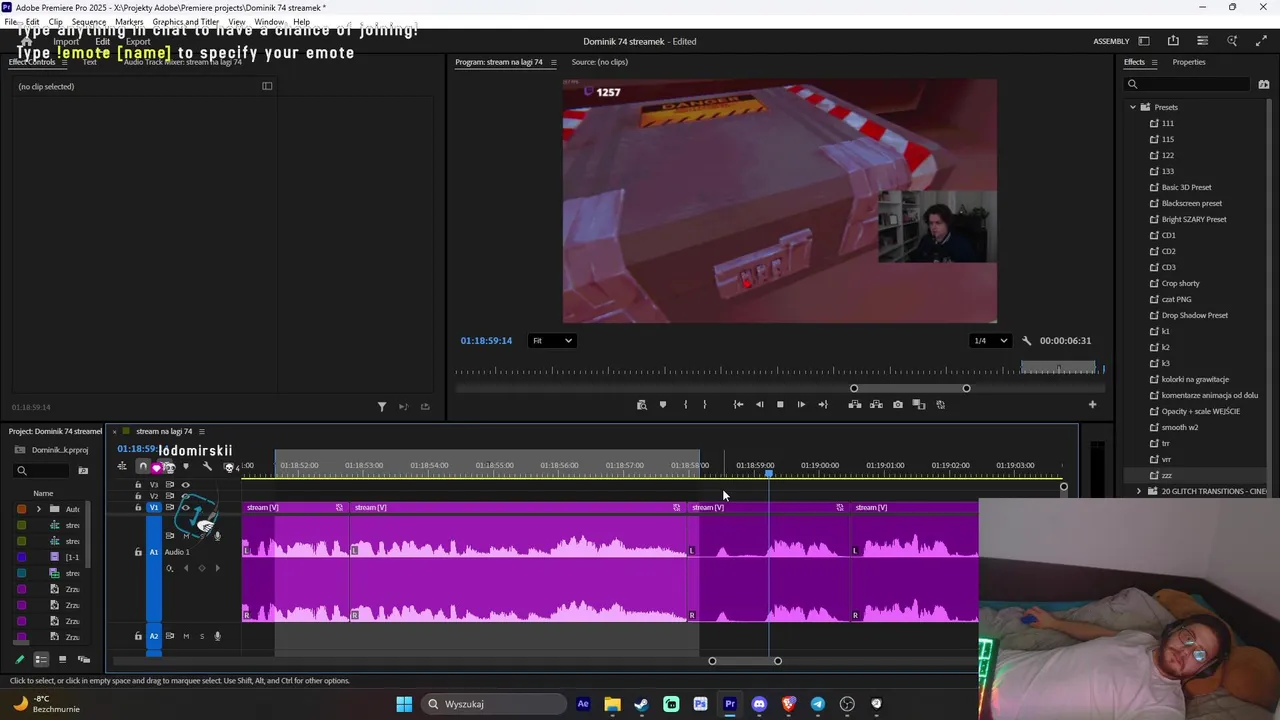Open the Quick Export share icon

point(1173,41)
